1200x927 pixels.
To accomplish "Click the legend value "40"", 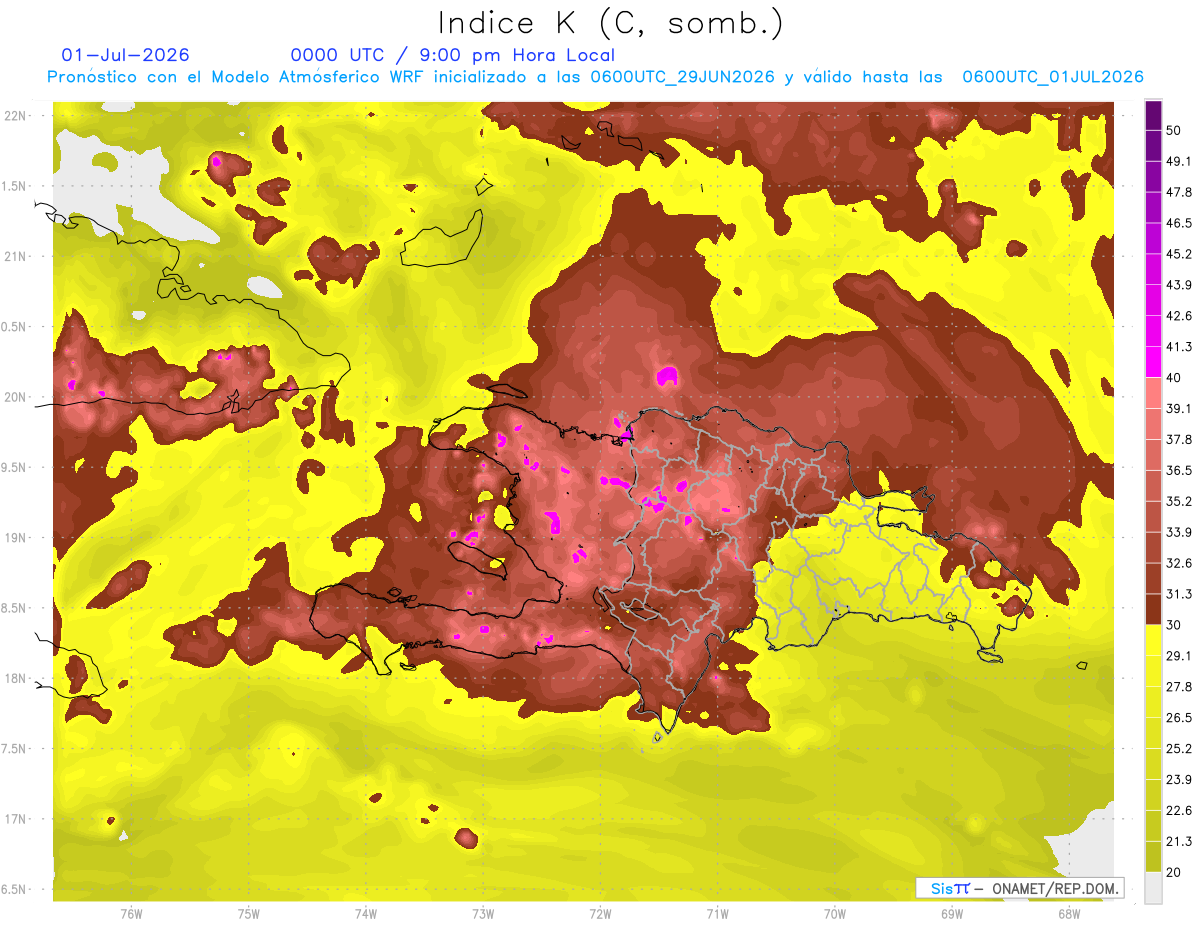I will (x=1175, y=378).
